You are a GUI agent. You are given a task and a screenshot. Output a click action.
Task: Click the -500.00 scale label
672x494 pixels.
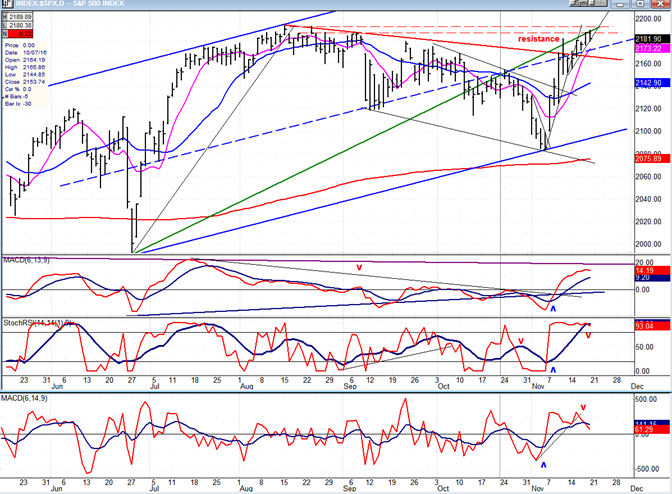tap(646, 469)
